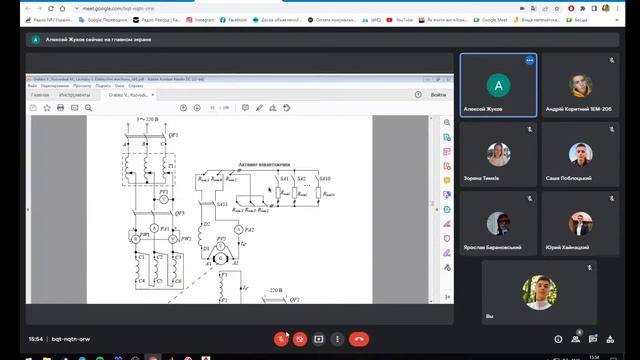Select Юрий Хайнацкий participant tile
This screenshot has height=360, width=640.
point(580,224)
